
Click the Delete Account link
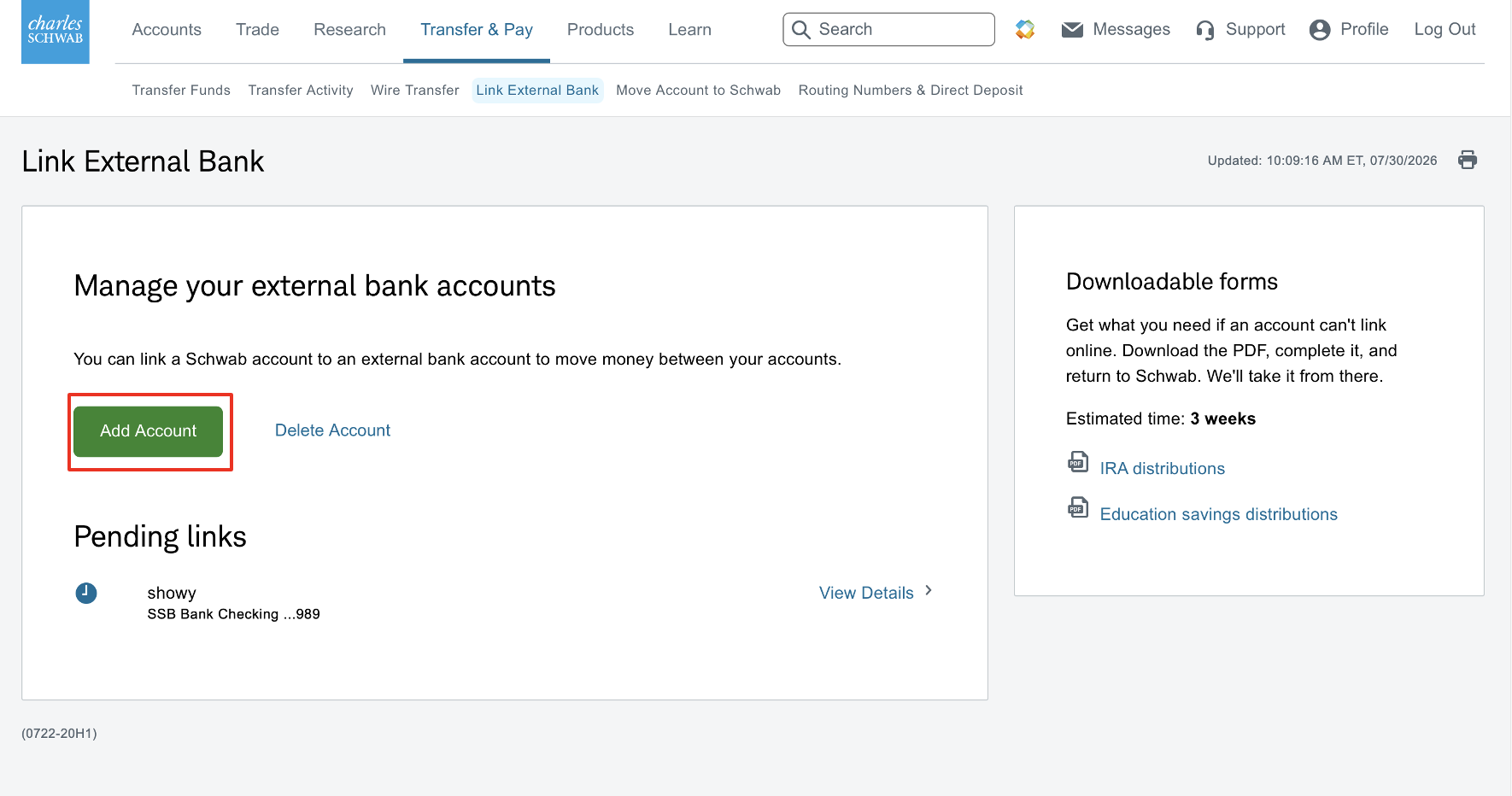click(332, 430)
